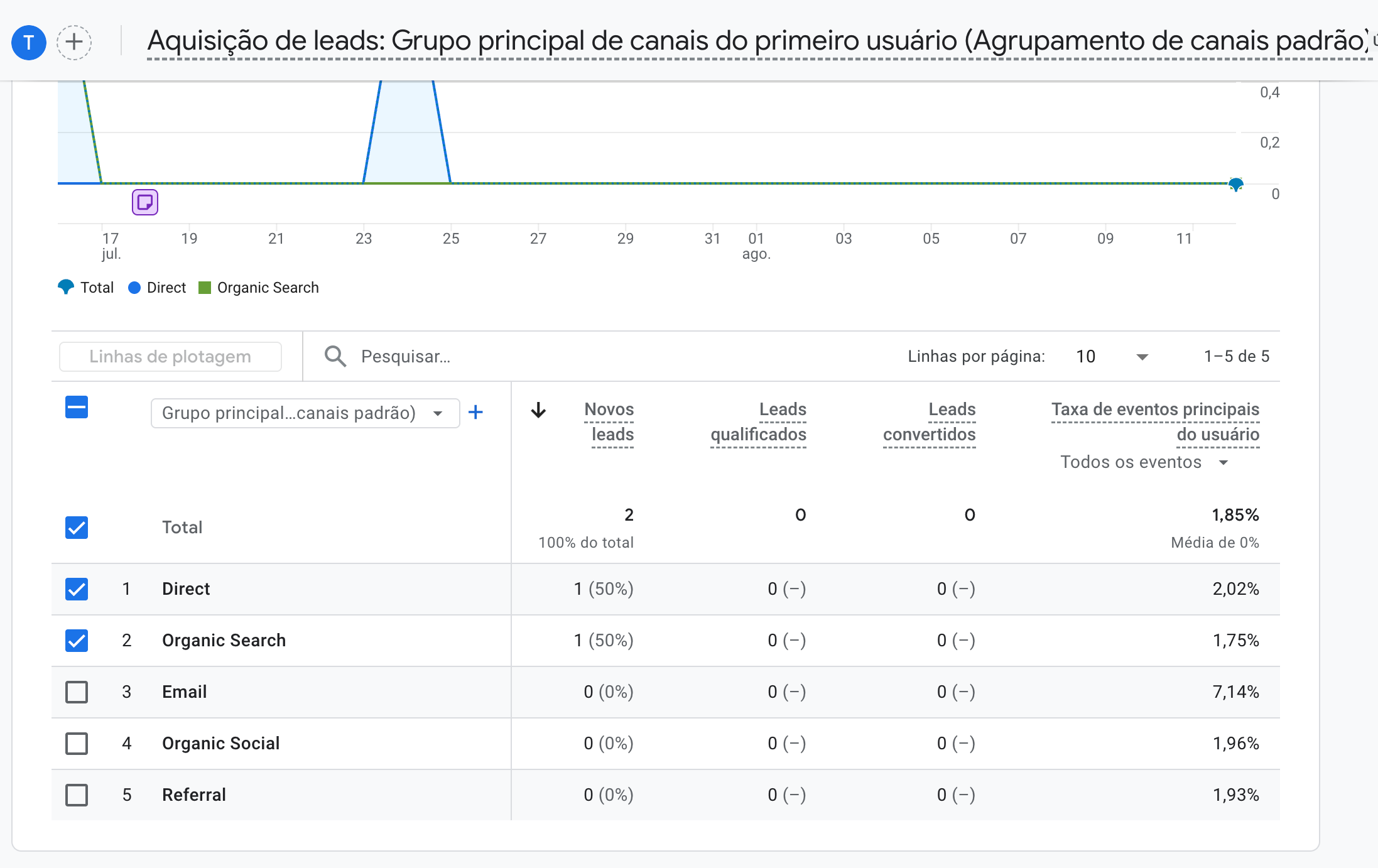Click the Organic Search green legend swatch
The height and width of the screenshot is (868, 1378).
pos(204,288)
